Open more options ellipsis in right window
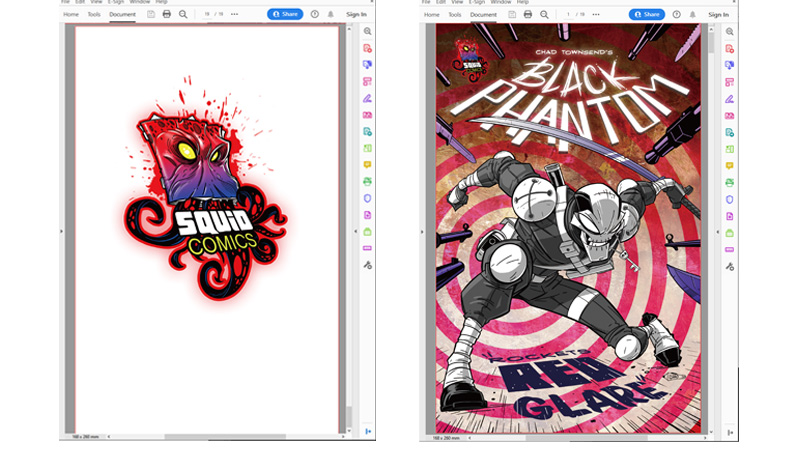 [595, 15]
